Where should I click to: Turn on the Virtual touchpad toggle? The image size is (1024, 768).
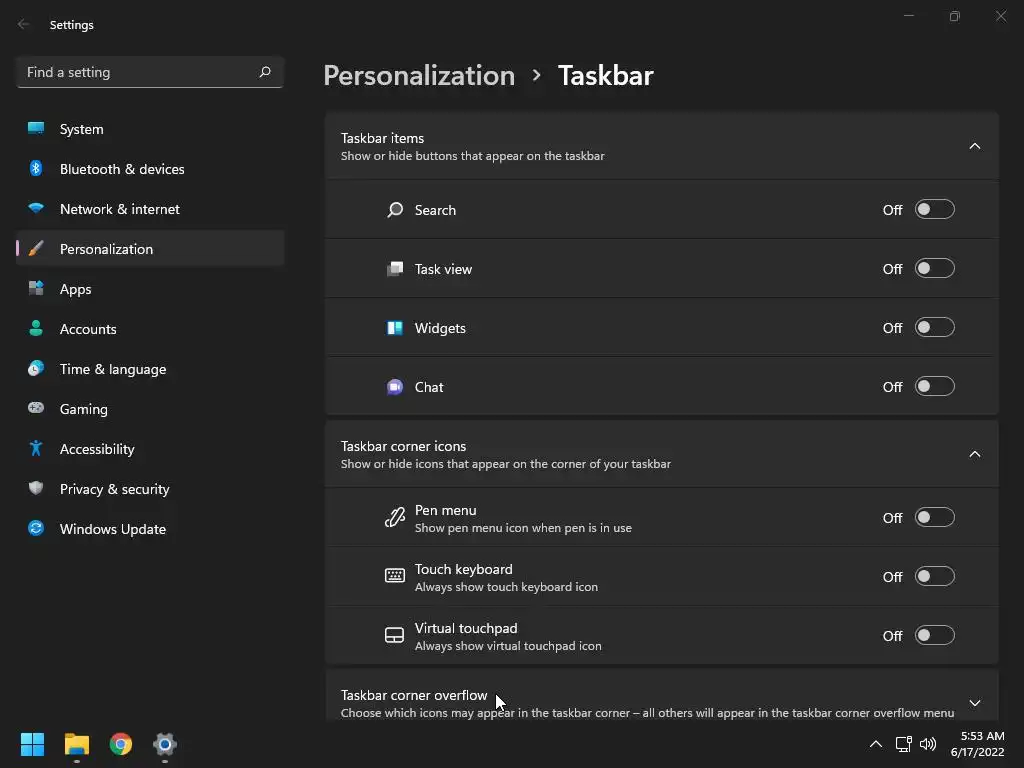(934, 636)
